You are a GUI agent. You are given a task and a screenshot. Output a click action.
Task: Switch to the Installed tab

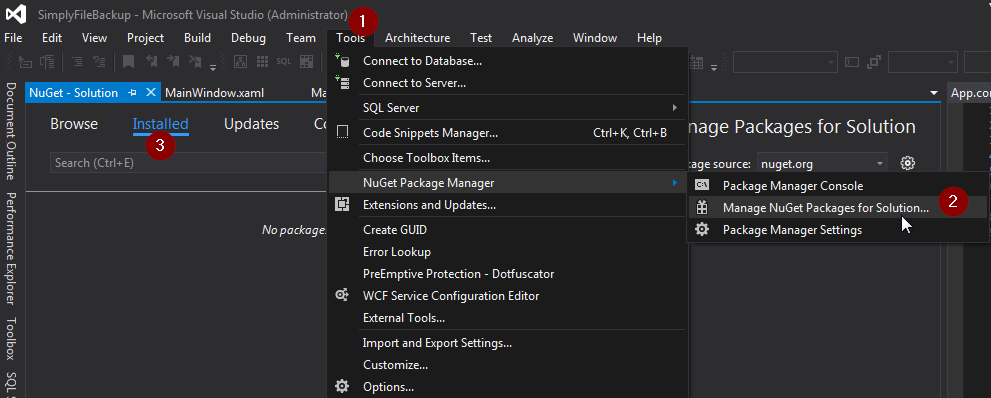pyautogui.click(x=161, y=124)
